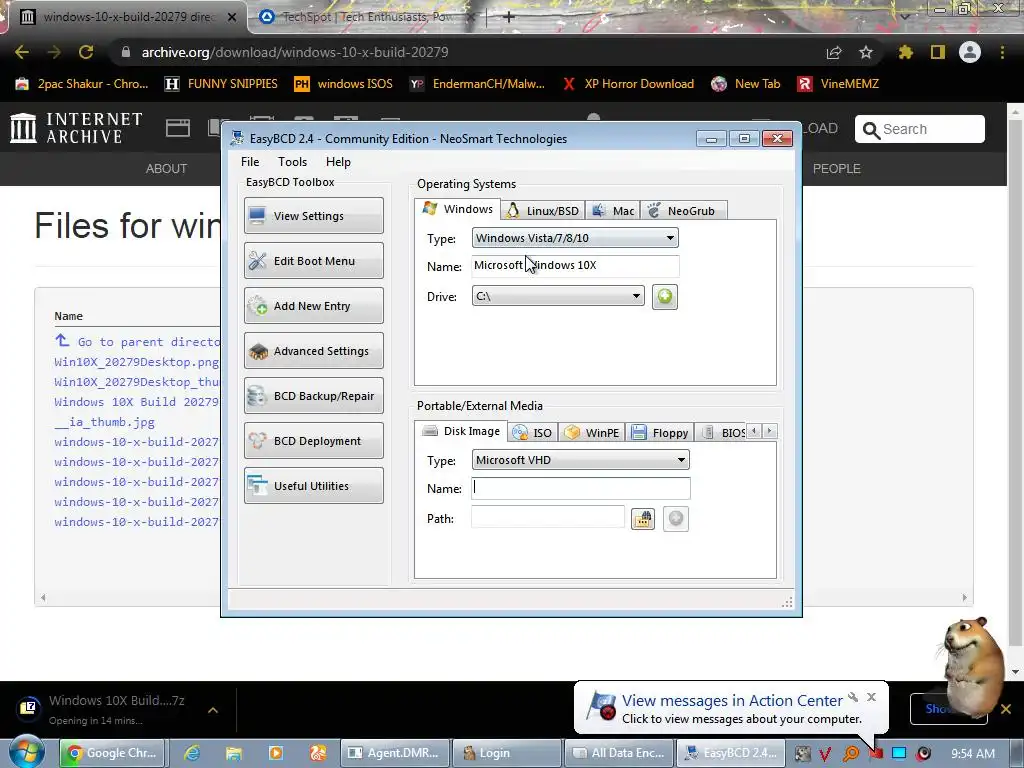Click the green add entry plus icon
This screenshot has width=1024, height=768.
[664, 296]
